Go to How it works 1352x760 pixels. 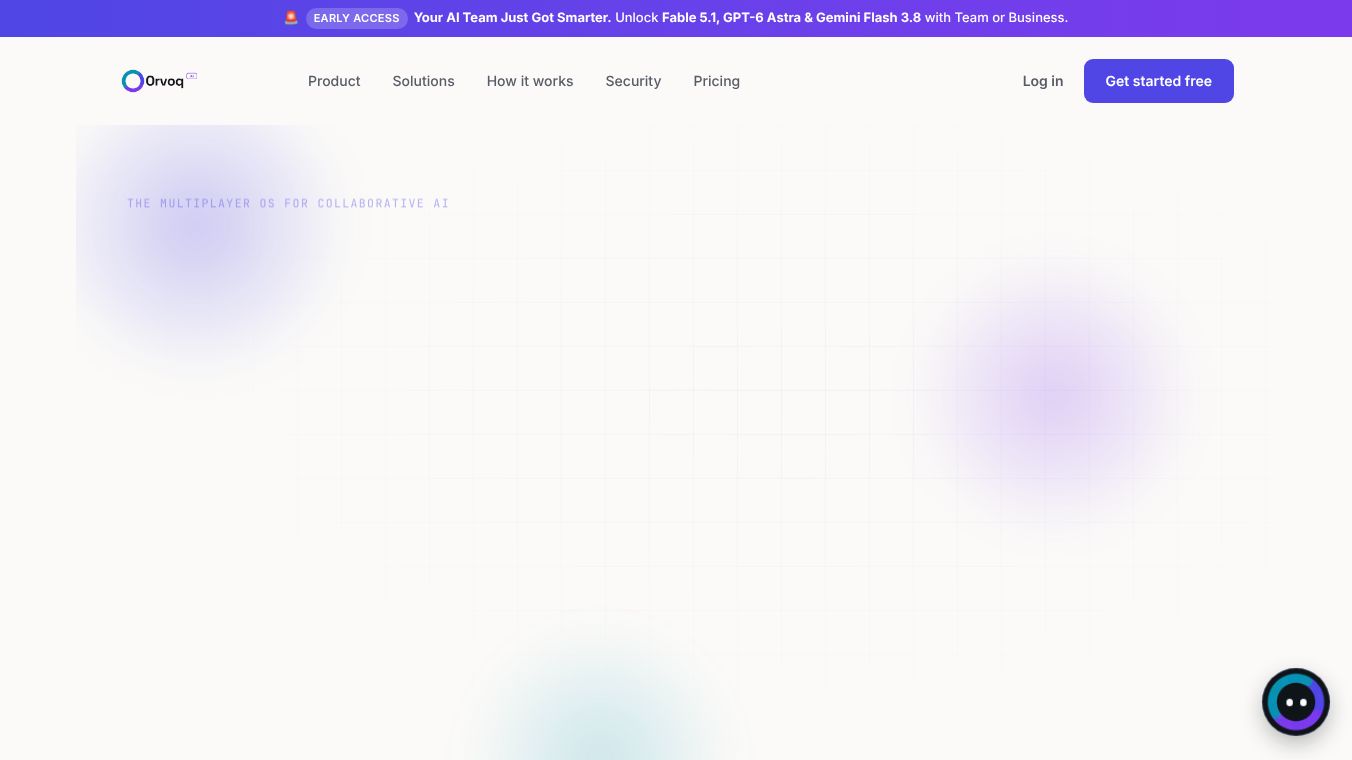pyautogui.click(x=530, y=81)
